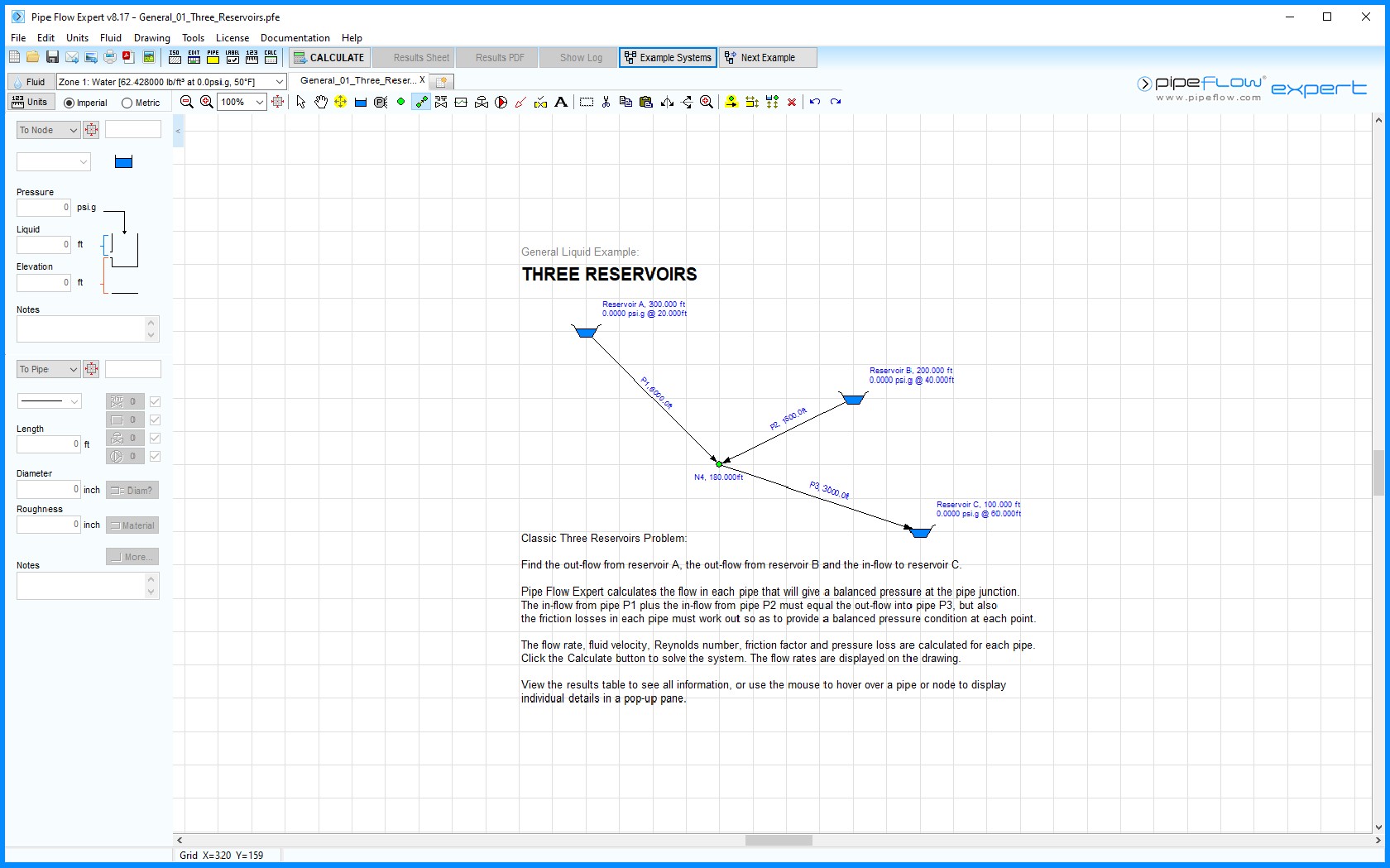
Task: Click the Example Systems button
Action: pyautogui.click(x=668, y=57)
